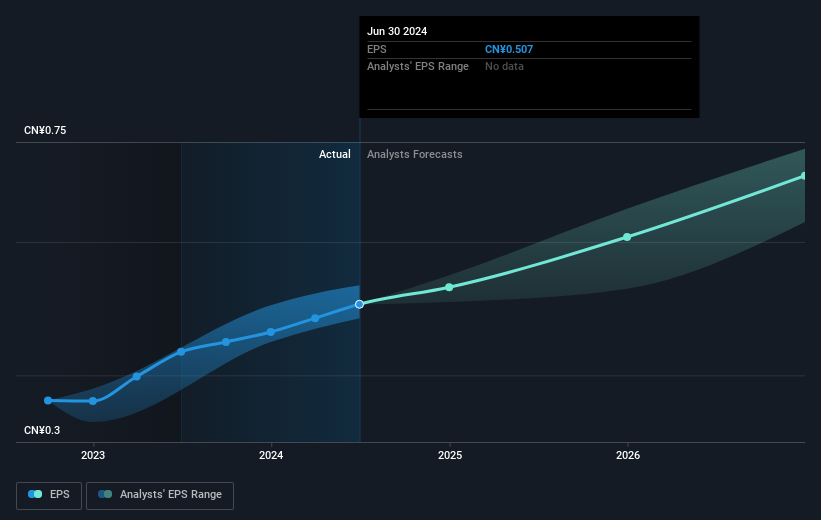Click the 'Analysts' EPS Range' tooltip row label
The height and width of the screenshot is (520, 821).
[418, 67]
